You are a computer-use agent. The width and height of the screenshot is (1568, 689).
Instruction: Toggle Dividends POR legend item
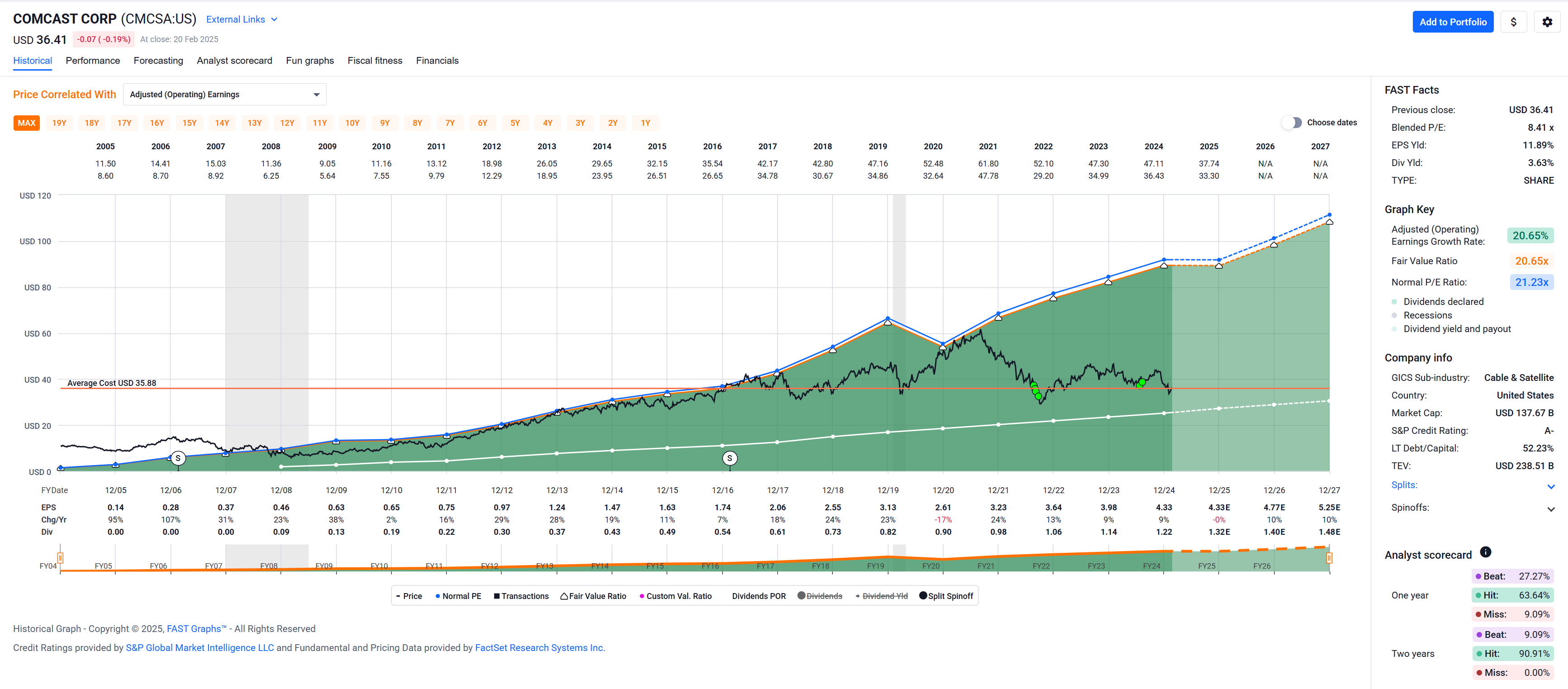point(758,596)
